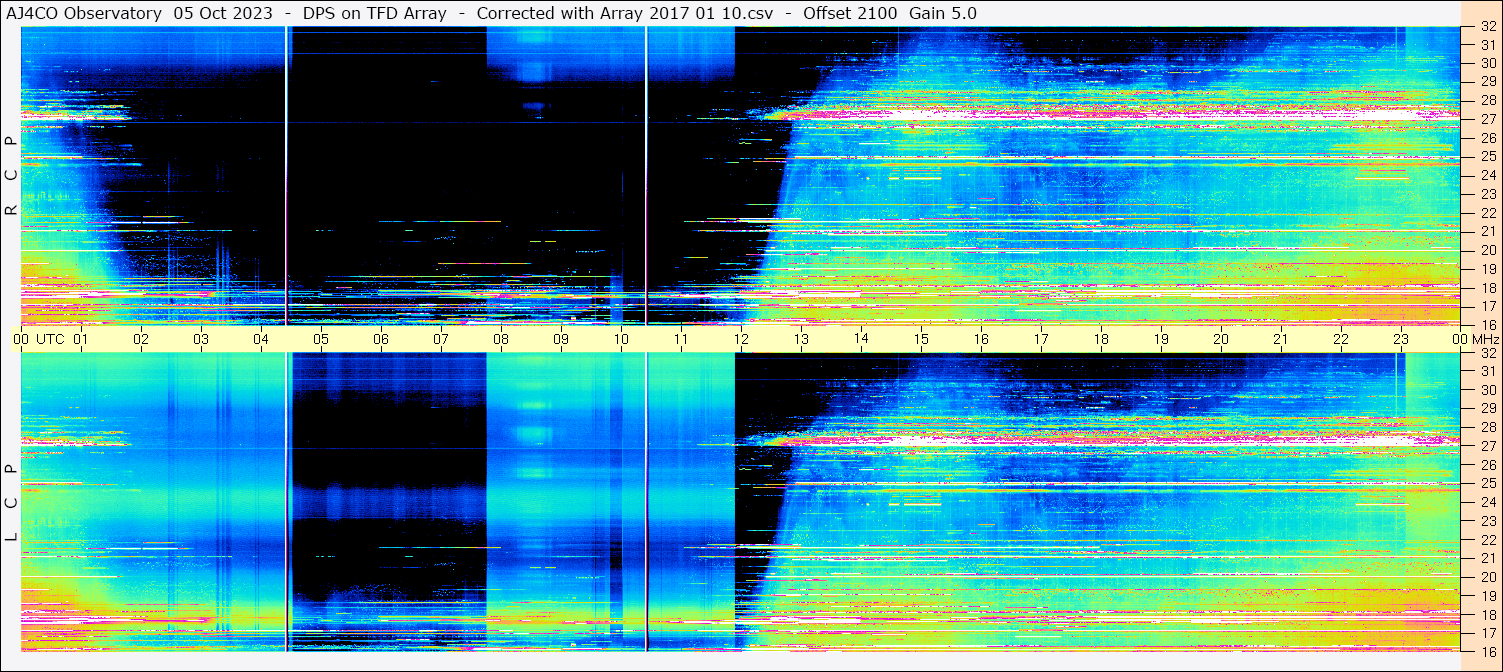Click the AJ4CO Observatory title text
The image size is (1503, 672).
click(84, 13)
